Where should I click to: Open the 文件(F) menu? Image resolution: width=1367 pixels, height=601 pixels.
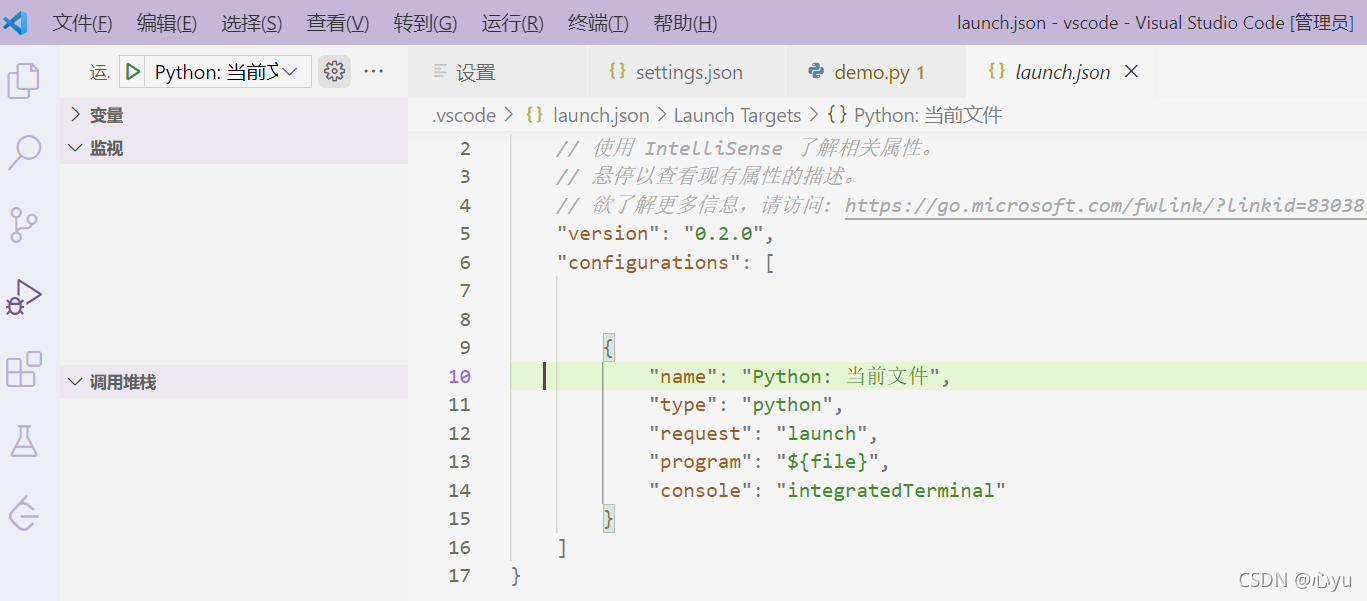point(82,23)
